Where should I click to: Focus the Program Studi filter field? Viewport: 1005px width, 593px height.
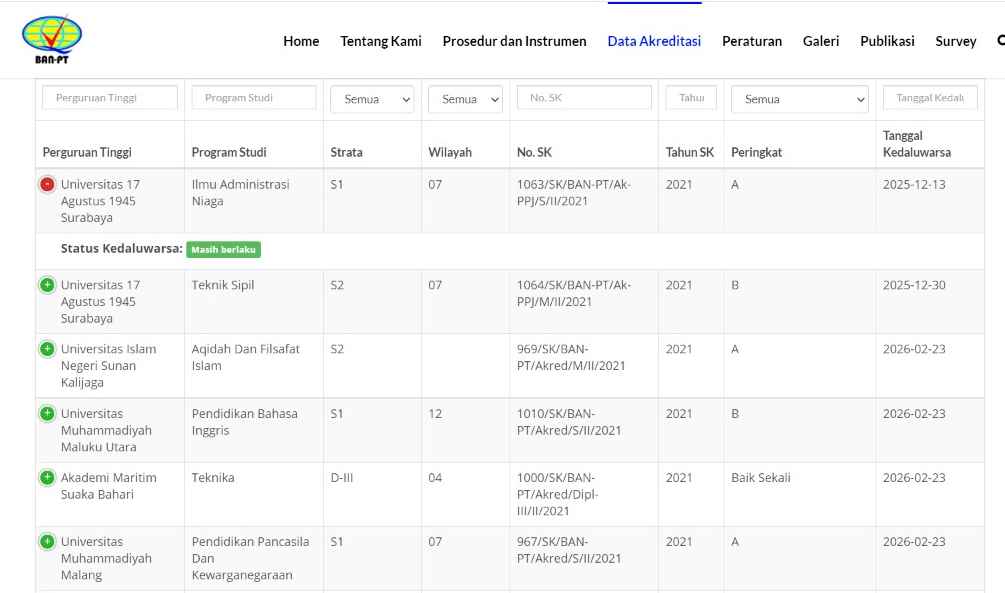[254, 98]
